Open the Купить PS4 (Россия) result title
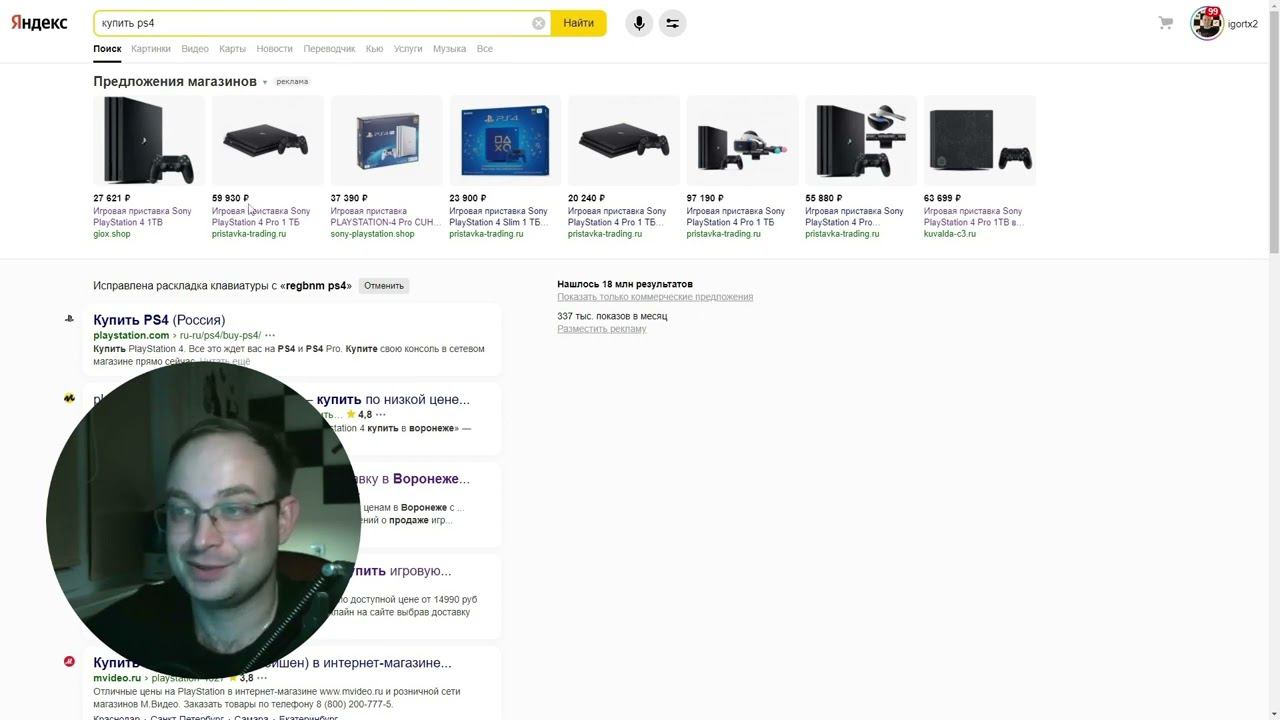The image size is (1280, 720). 159,320
